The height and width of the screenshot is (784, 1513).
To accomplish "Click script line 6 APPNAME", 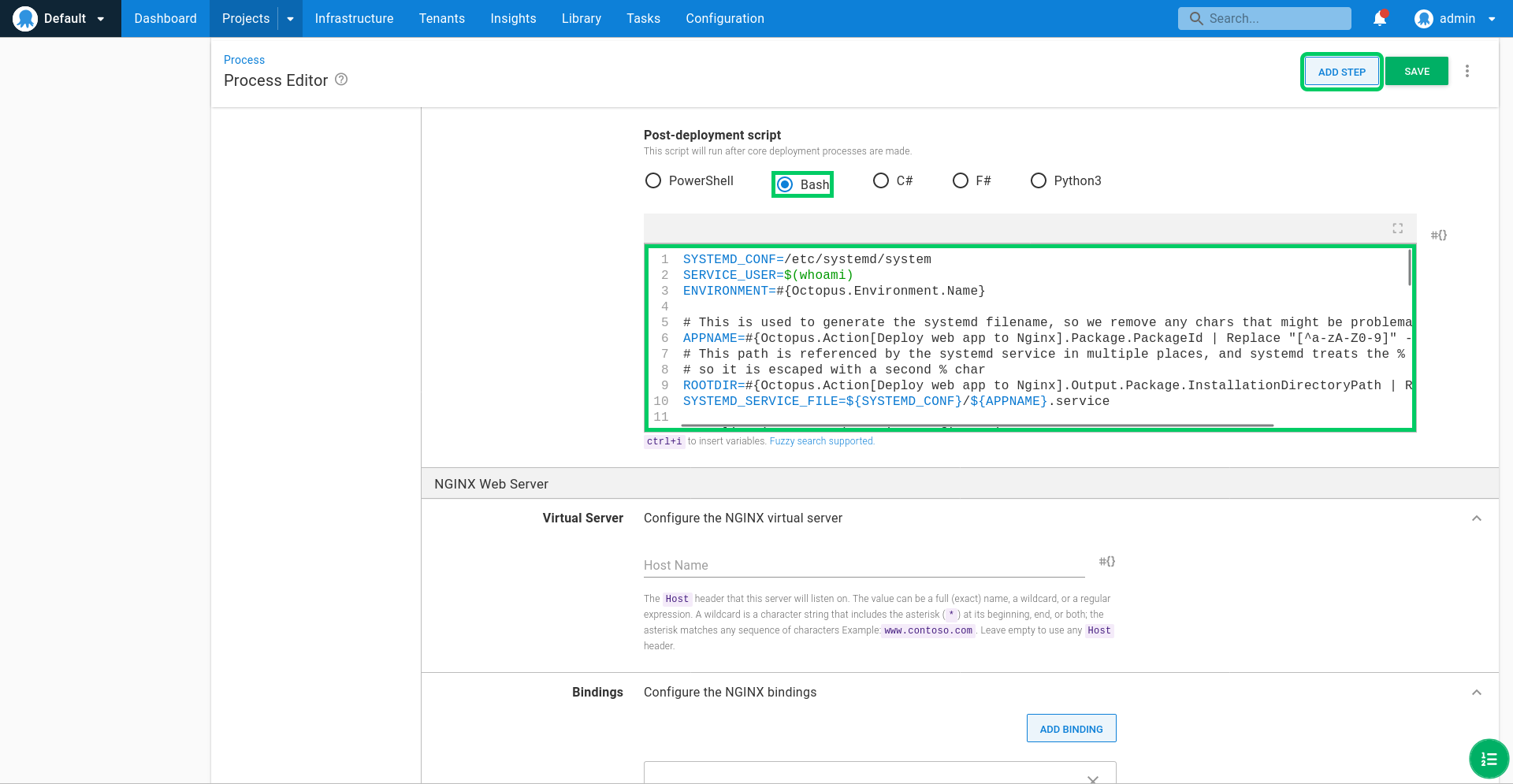I will pos(1047,338).
